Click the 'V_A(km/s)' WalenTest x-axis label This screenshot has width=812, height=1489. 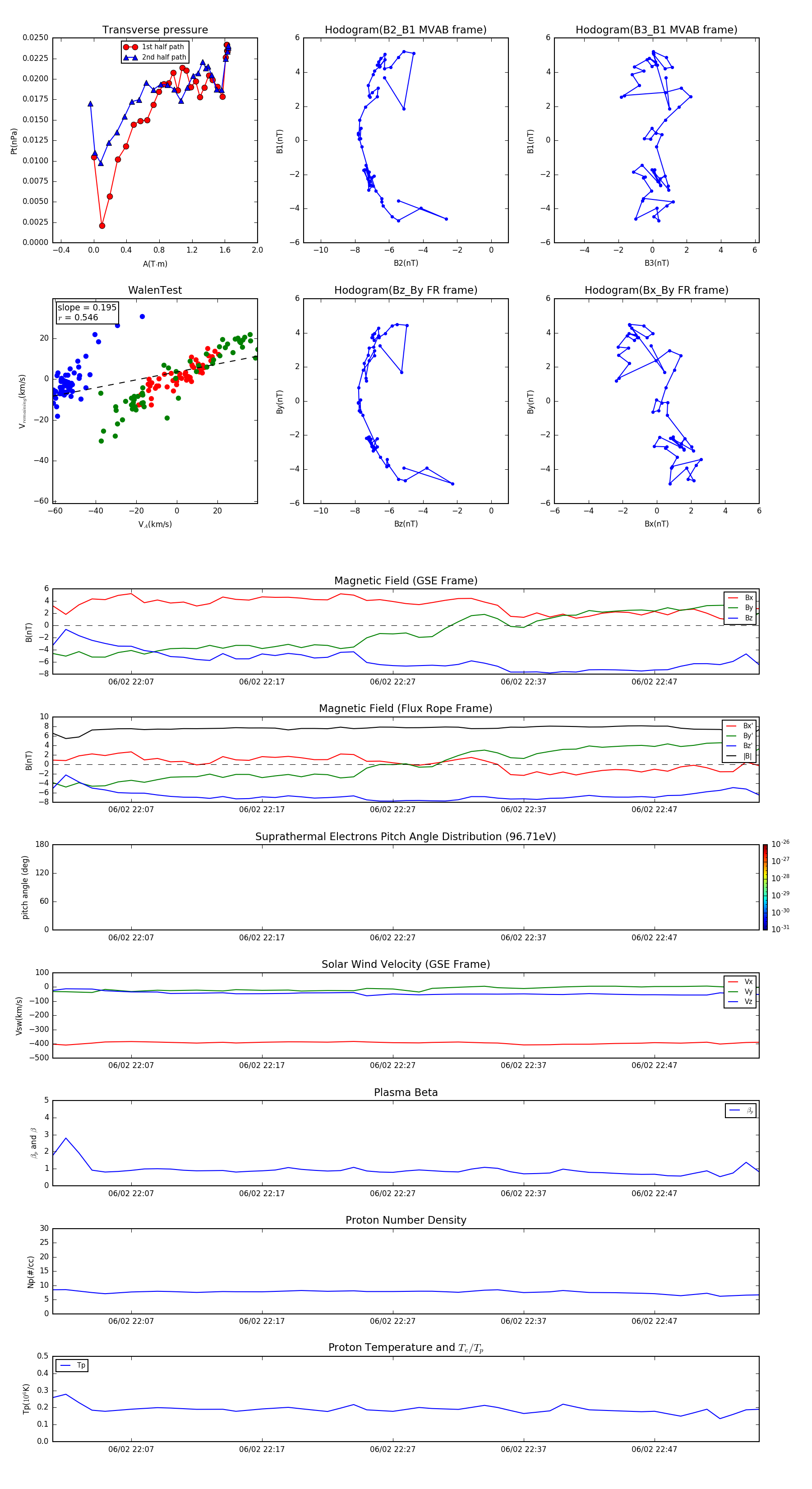(155, 524)
